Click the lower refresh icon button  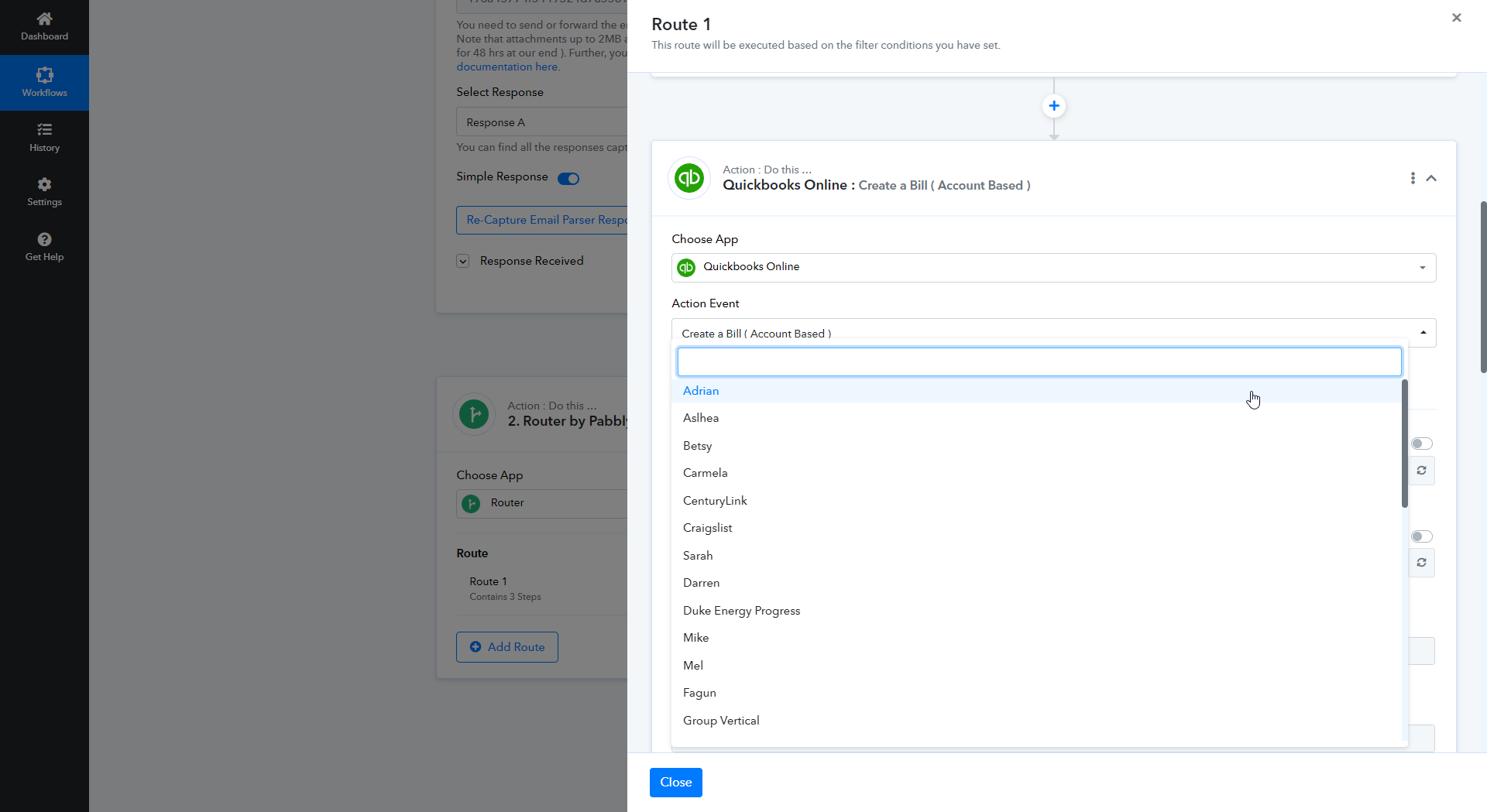(1421, 563)
